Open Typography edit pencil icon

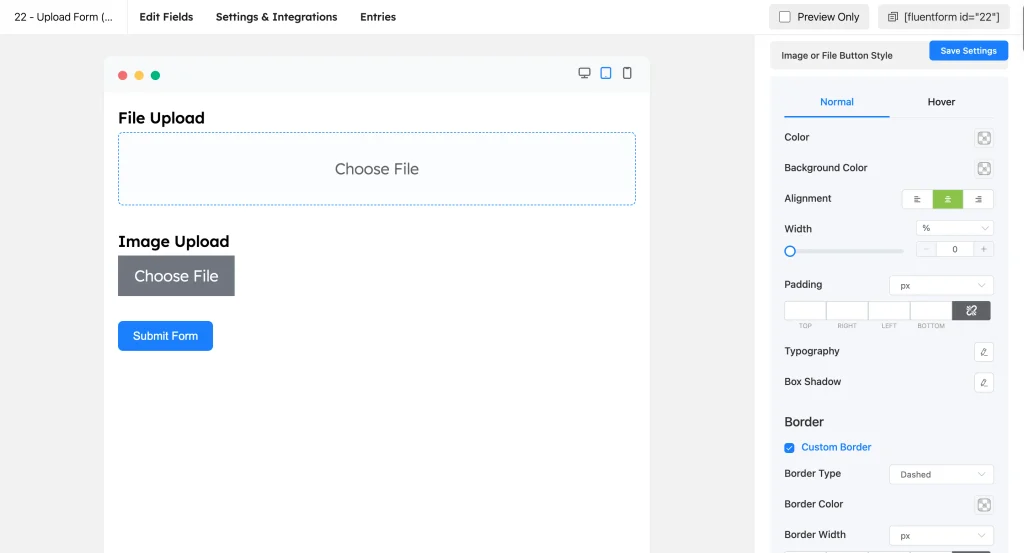pyautogui.click(x=984, y=352)
